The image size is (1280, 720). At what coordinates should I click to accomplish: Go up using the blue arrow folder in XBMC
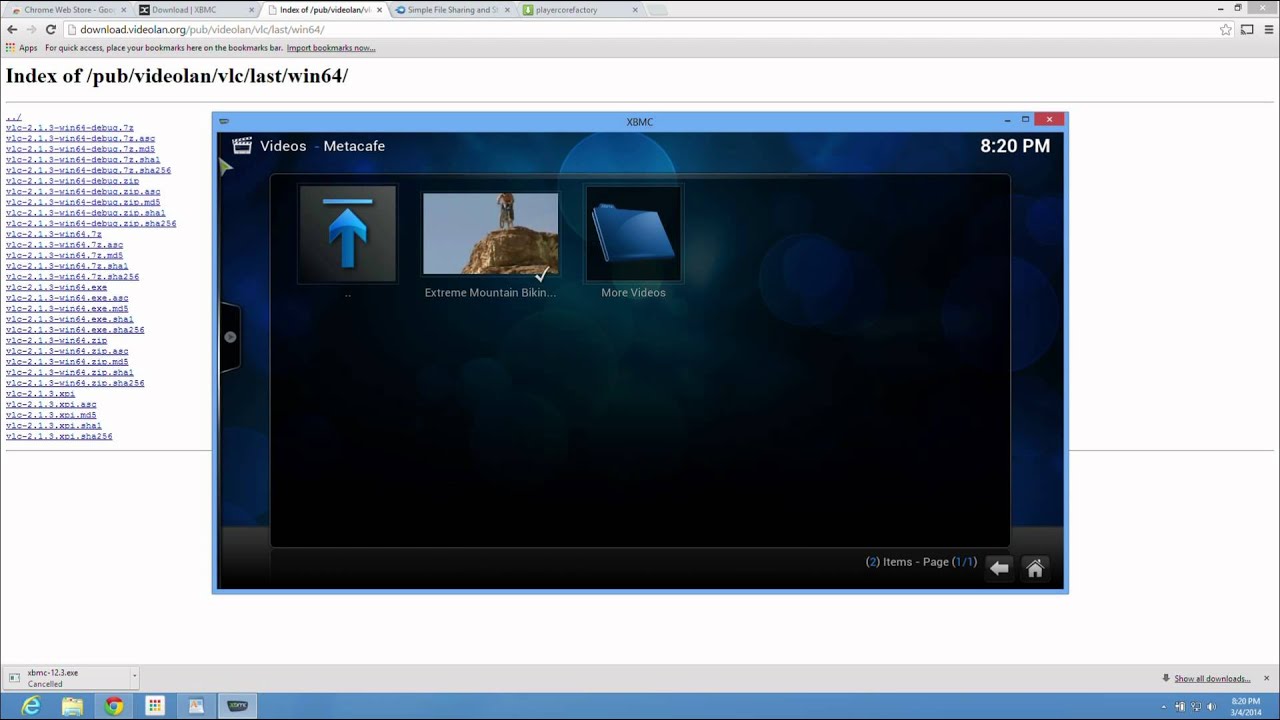coord(348,234)
